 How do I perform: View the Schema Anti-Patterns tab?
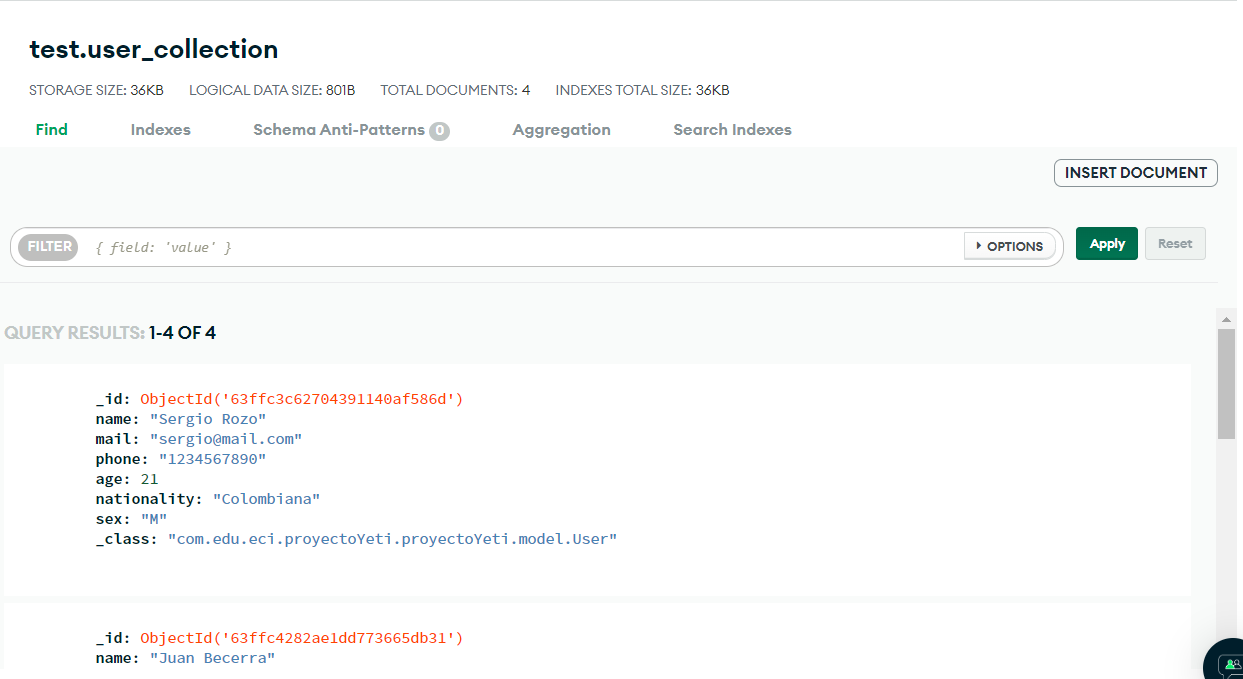point(341,129)
